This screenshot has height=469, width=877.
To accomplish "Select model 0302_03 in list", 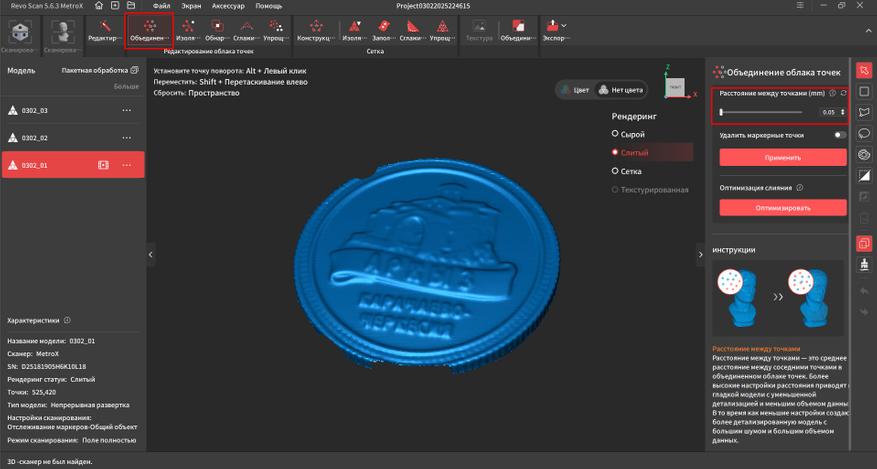I will [73, 110].
